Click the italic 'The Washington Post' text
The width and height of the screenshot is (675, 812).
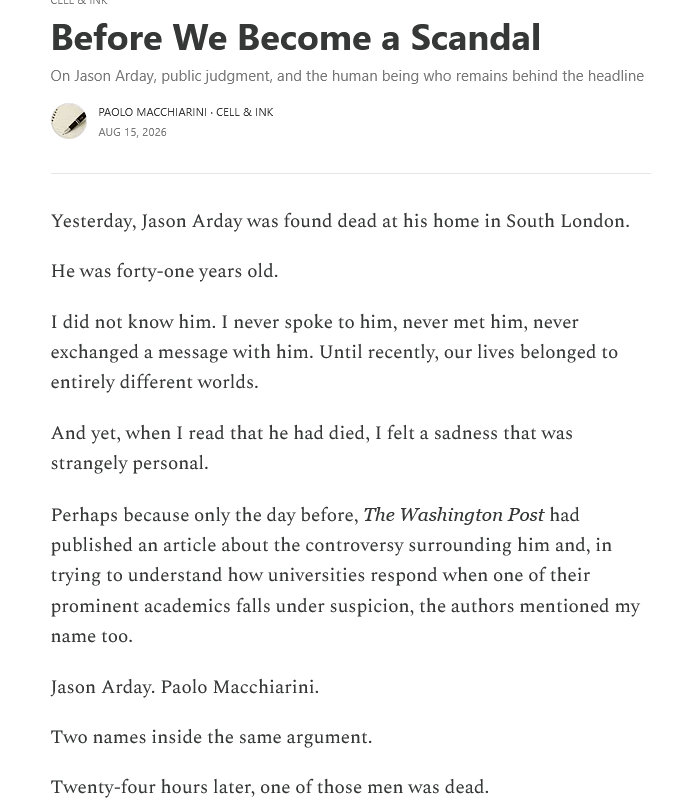[x=454, y=515]
